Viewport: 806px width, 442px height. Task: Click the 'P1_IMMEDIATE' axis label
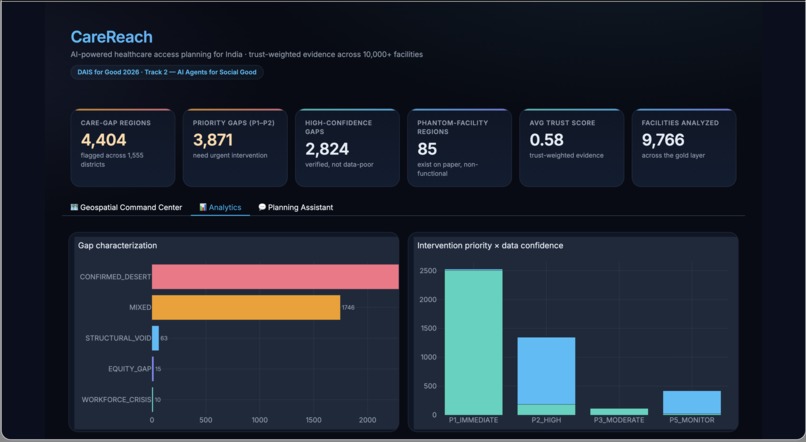[473, 420]
